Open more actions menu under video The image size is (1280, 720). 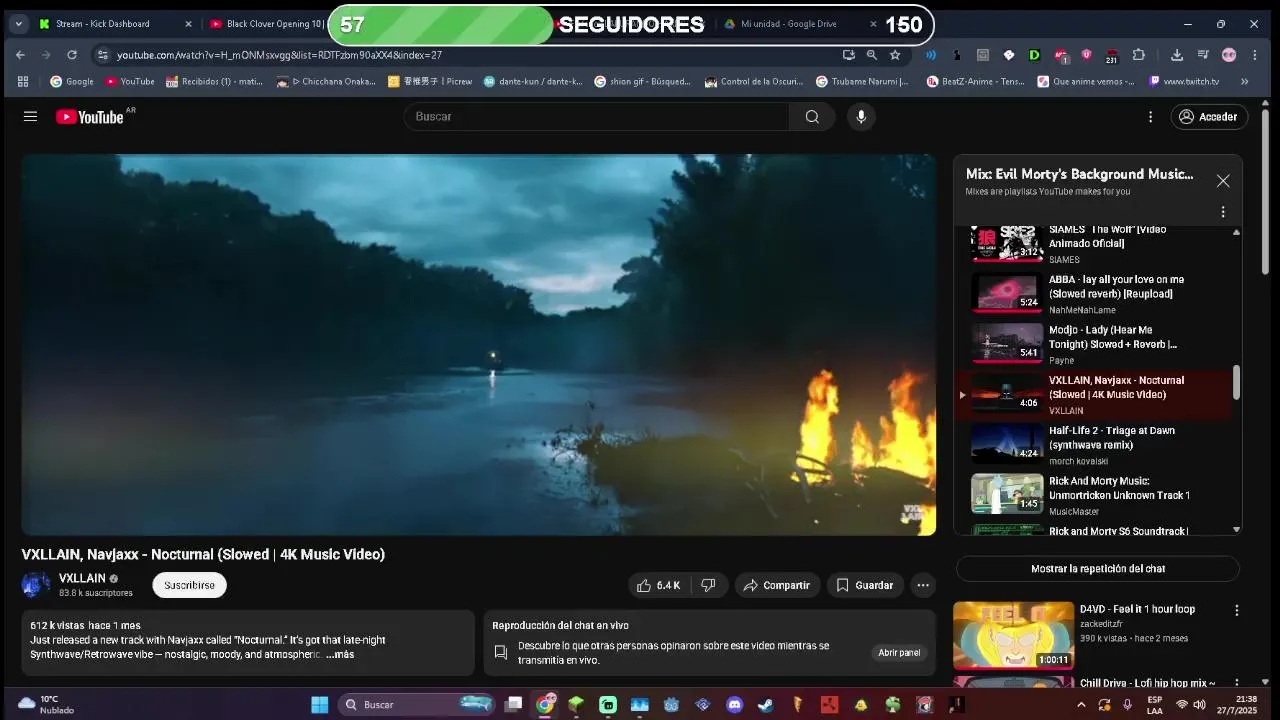click(x=923, y=585)
